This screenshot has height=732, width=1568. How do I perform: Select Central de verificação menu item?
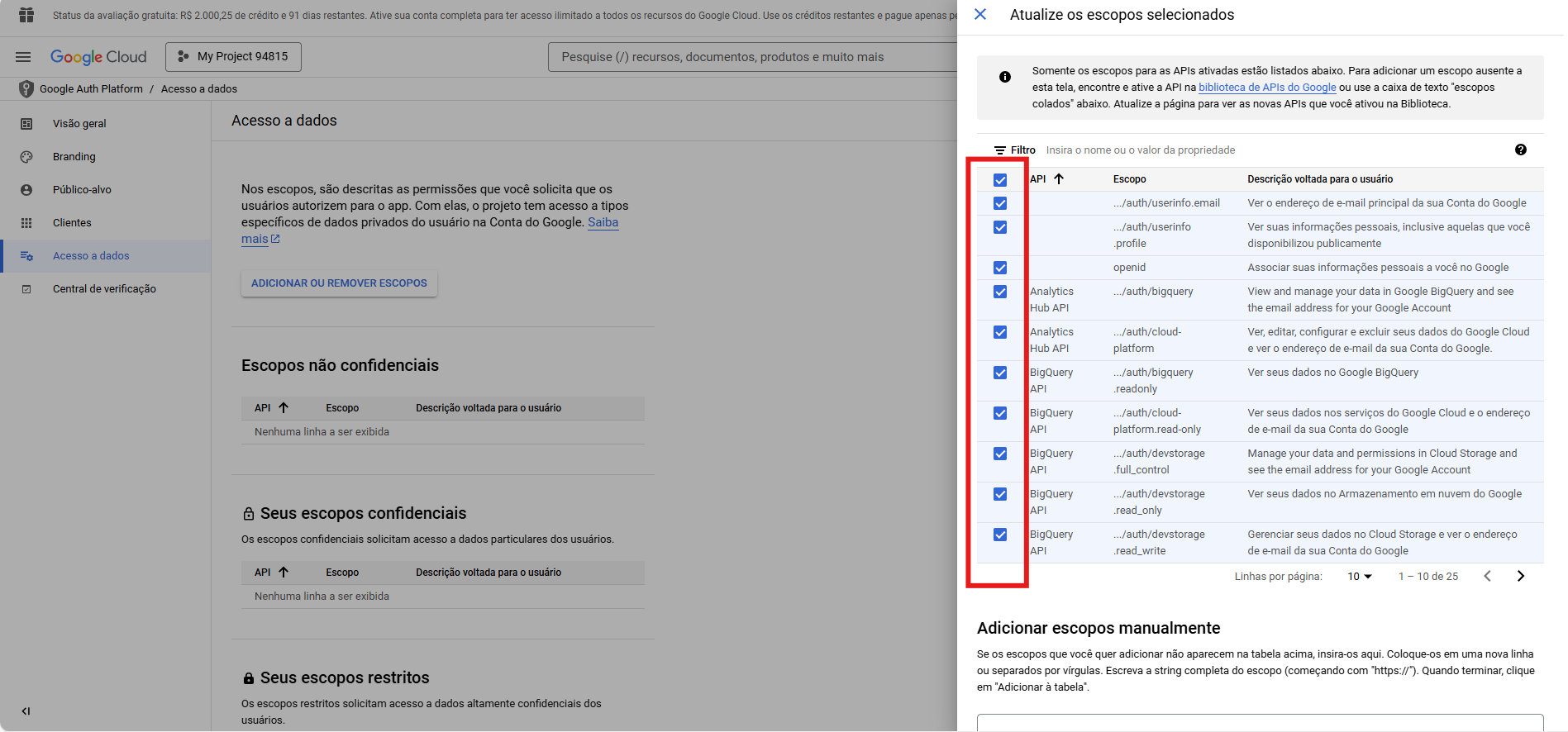tap(104, 289)
